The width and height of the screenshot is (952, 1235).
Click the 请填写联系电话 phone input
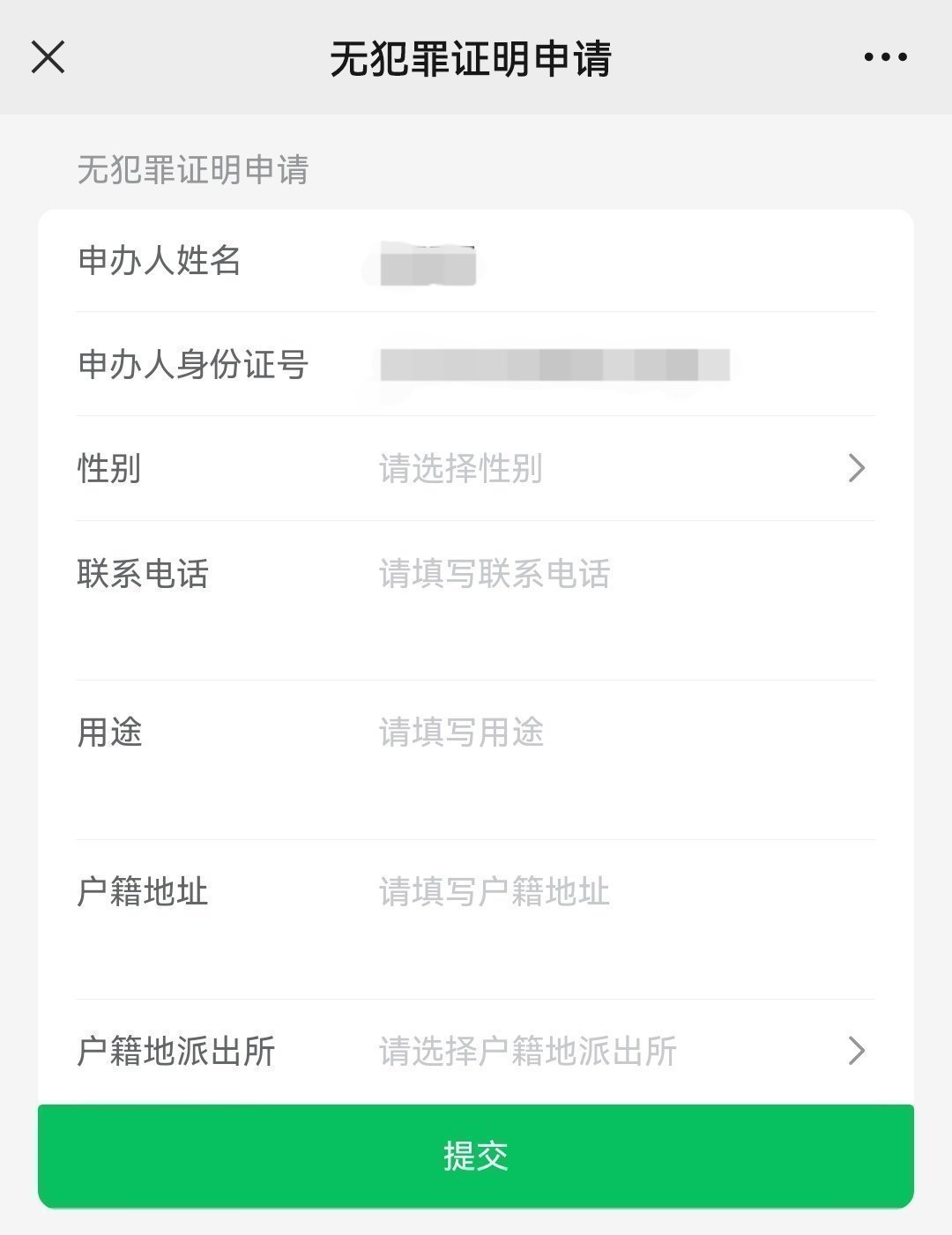(495, 575)
